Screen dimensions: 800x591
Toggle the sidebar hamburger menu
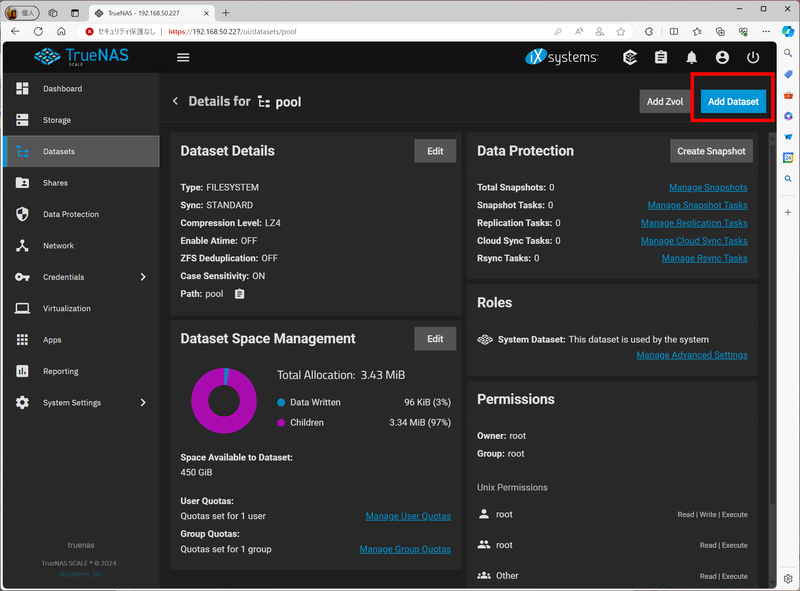point(183,57)
